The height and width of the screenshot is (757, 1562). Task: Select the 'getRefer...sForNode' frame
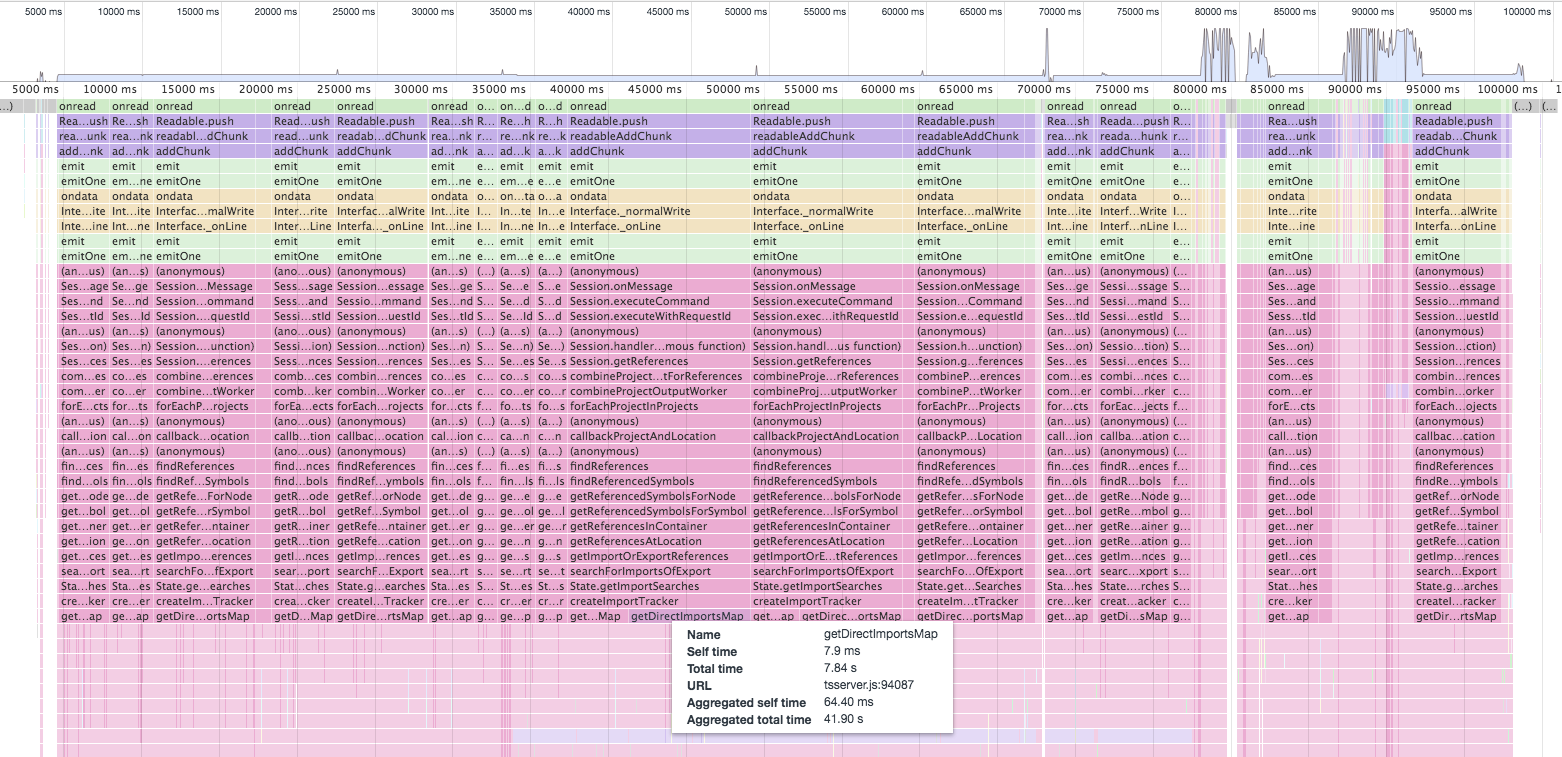tap(970, 497)
